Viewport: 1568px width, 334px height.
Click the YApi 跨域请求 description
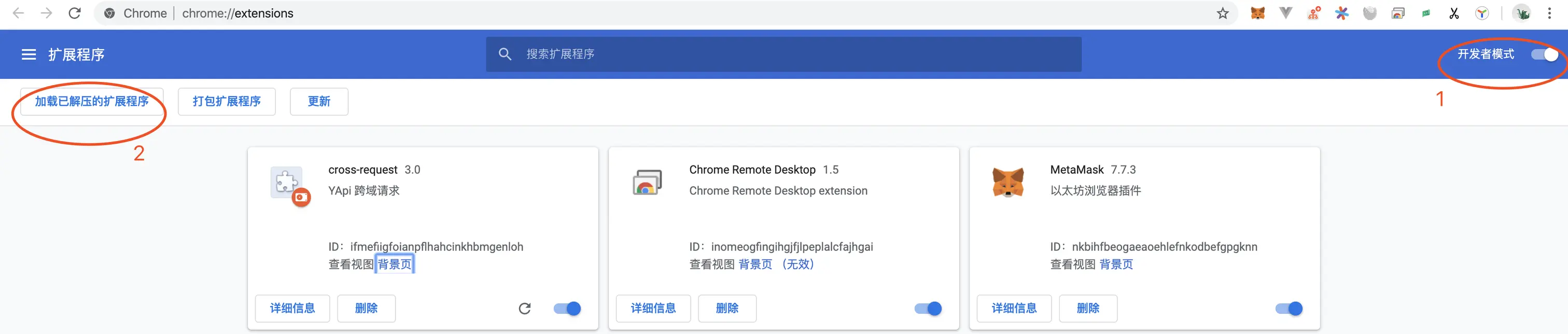click(364, 190)
